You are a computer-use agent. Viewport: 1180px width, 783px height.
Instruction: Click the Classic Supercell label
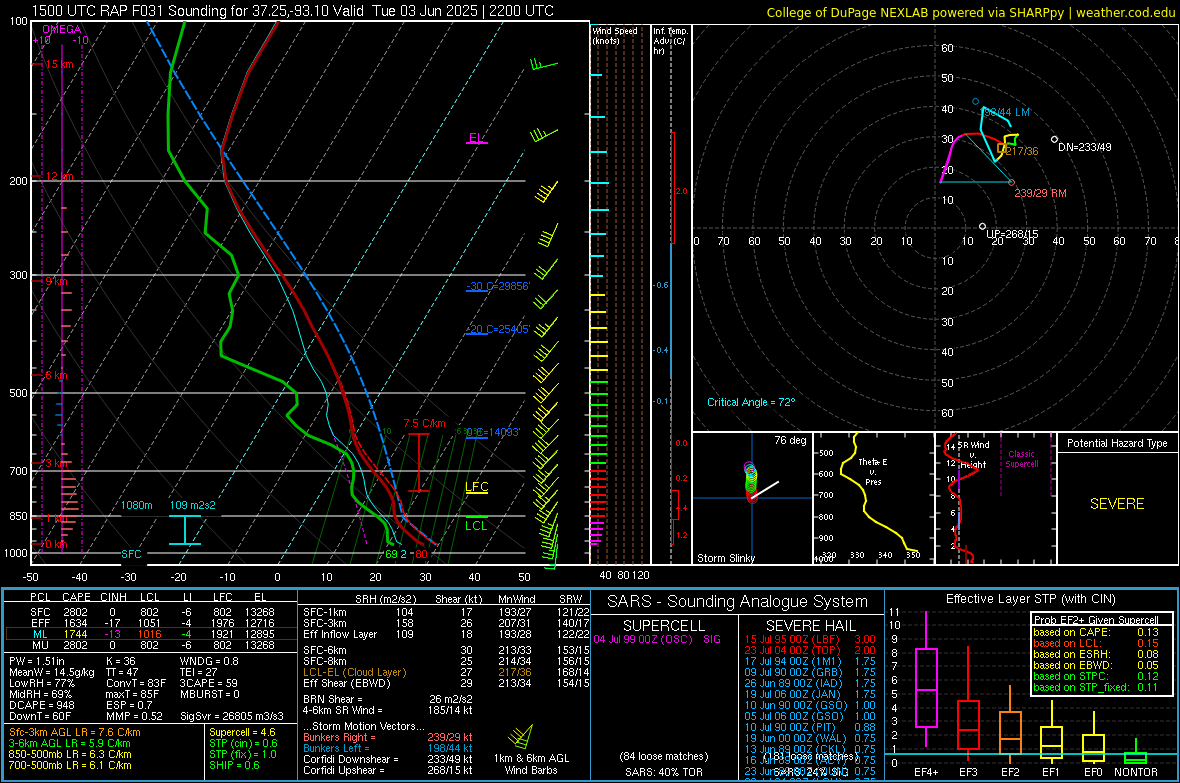pos(1021,459)
